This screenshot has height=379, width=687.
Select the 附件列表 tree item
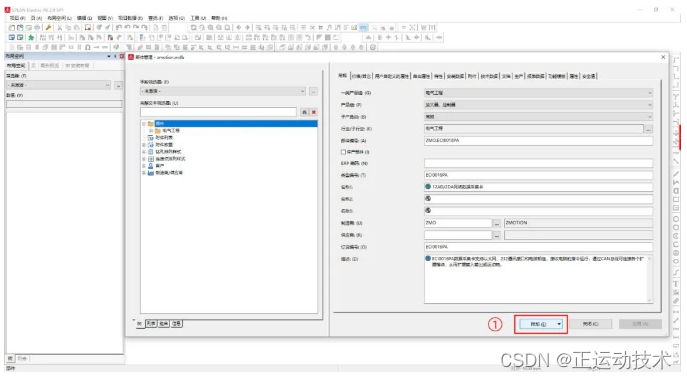164,138
